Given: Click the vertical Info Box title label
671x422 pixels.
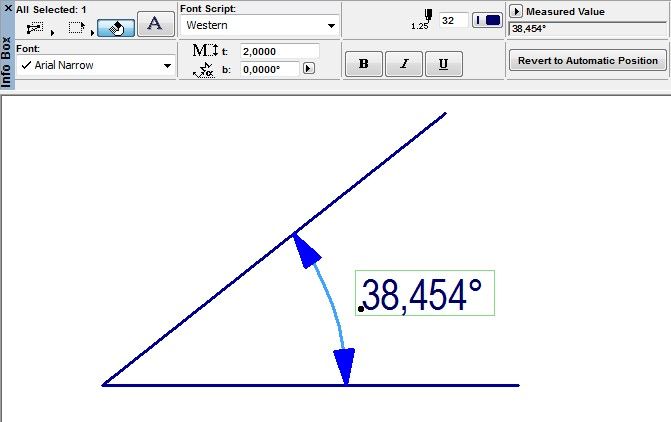Looking at the screenshot, I should click(x=6, y=62).
